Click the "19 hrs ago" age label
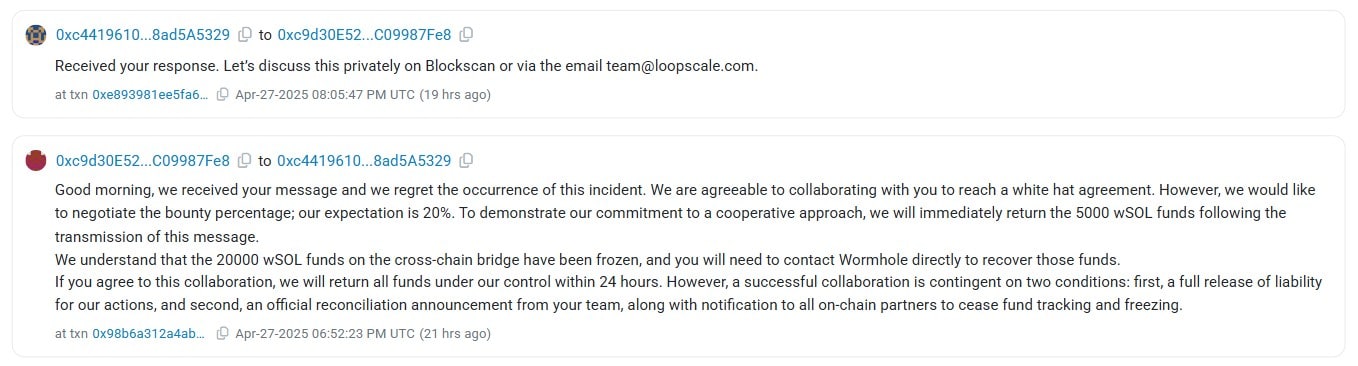1358x366 pixels. (x=455, y=95)
